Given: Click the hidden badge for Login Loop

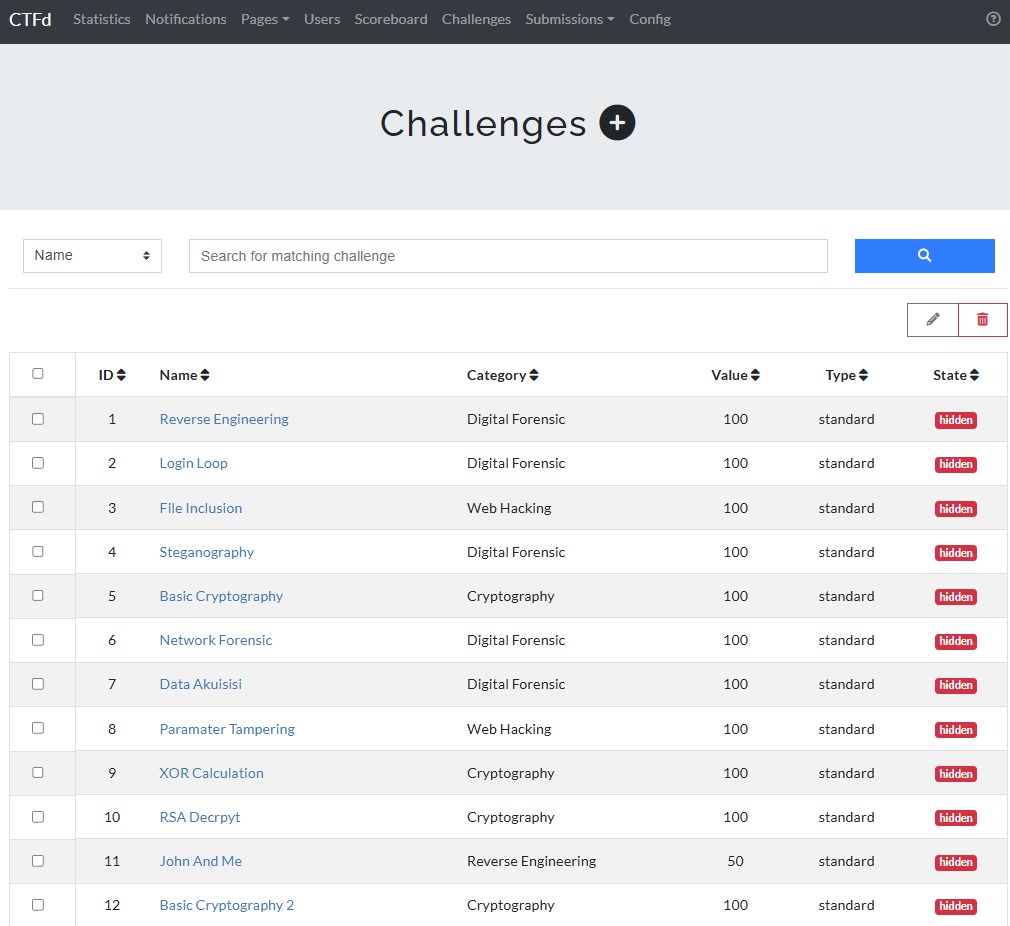Looking at the screenshot, I should [955, 464].
